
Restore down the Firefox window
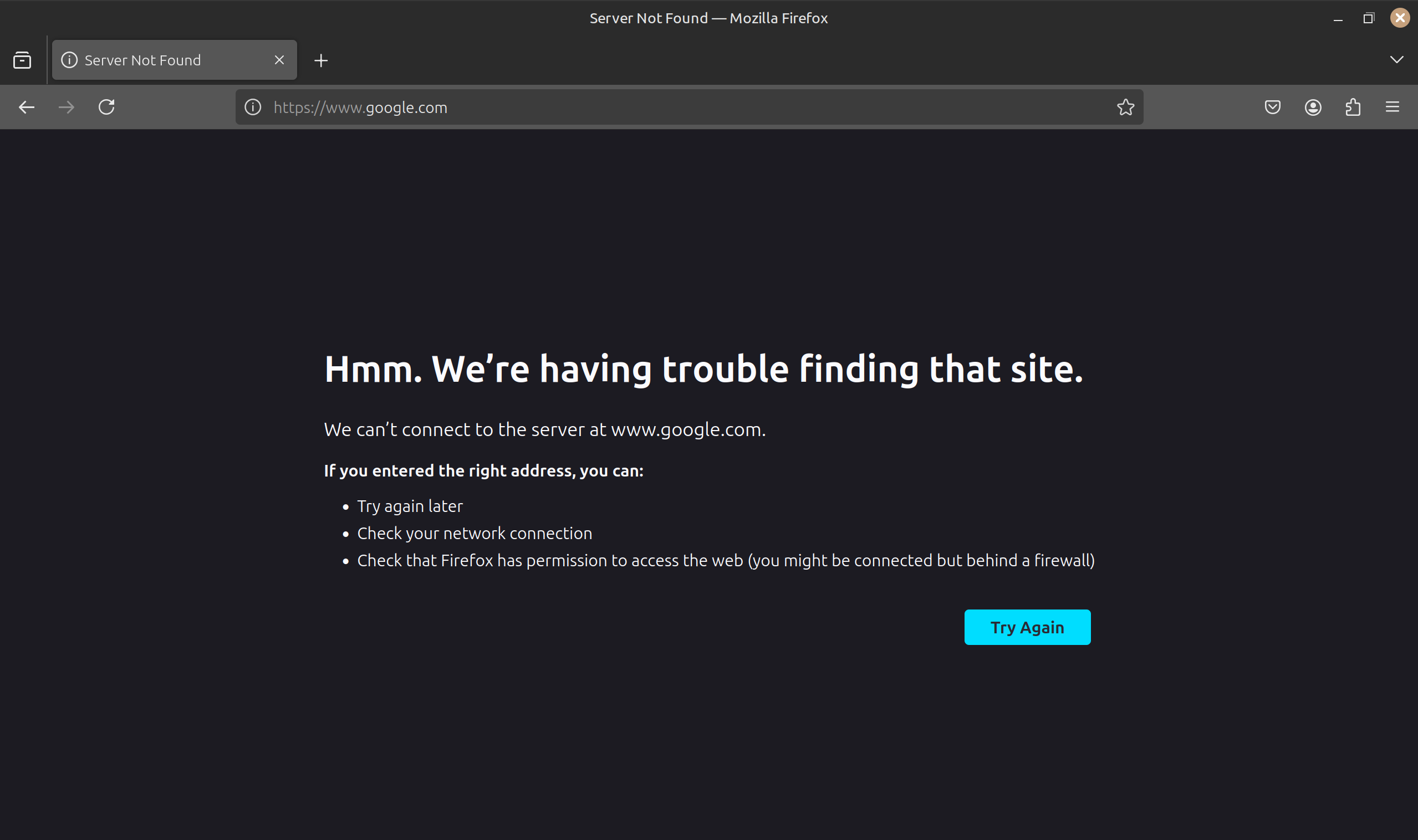pyautogui.click(x=1369, y=18)
